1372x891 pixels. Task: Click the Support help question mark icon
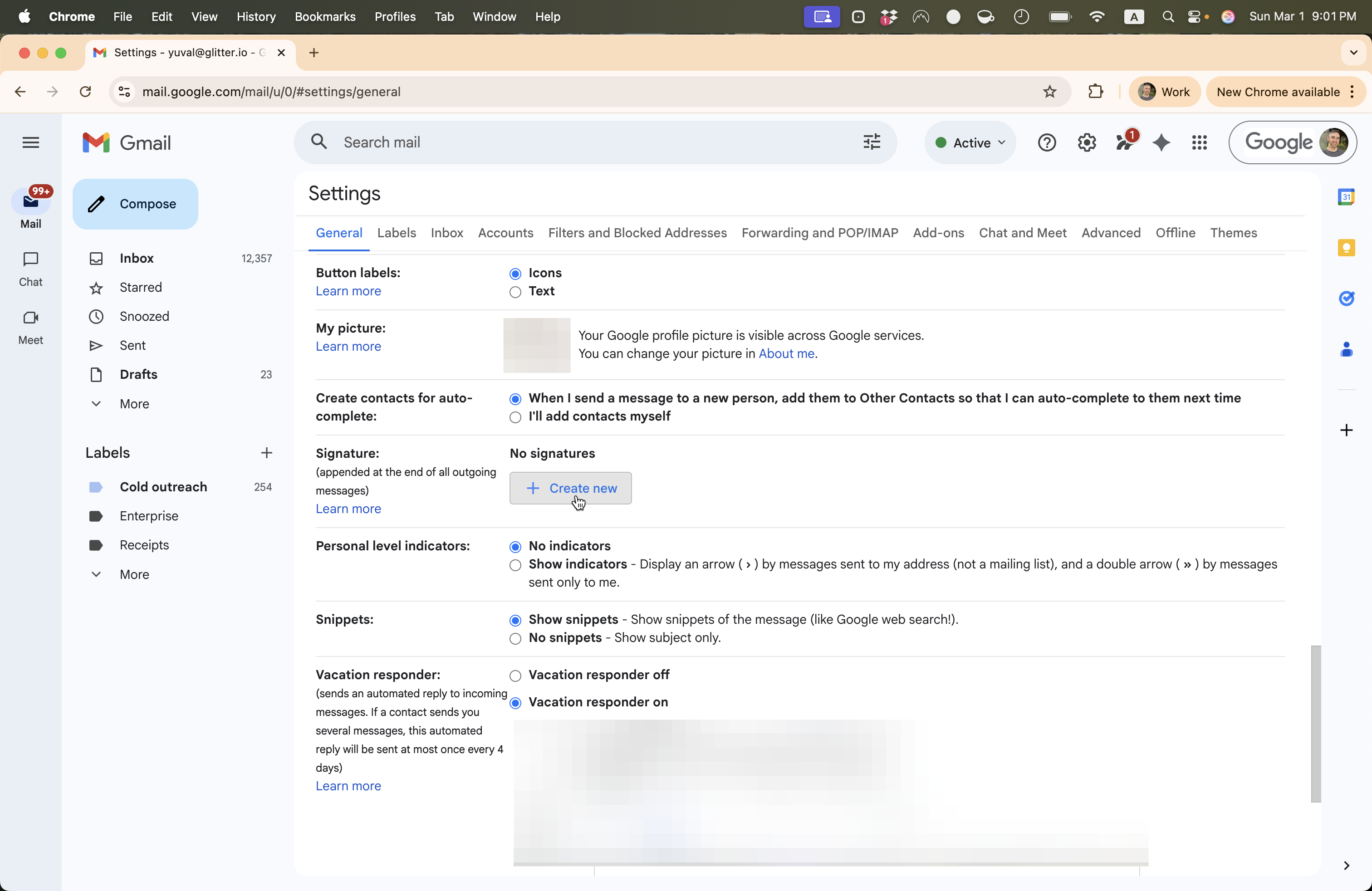(x=1046, y=142)
